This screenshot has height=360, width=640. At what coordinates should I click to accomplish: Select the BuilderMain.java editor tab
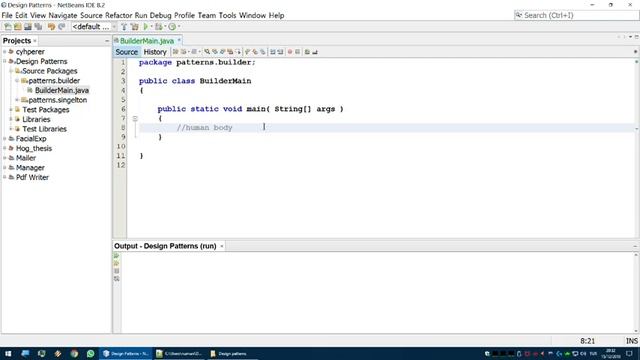coord(147,41)
